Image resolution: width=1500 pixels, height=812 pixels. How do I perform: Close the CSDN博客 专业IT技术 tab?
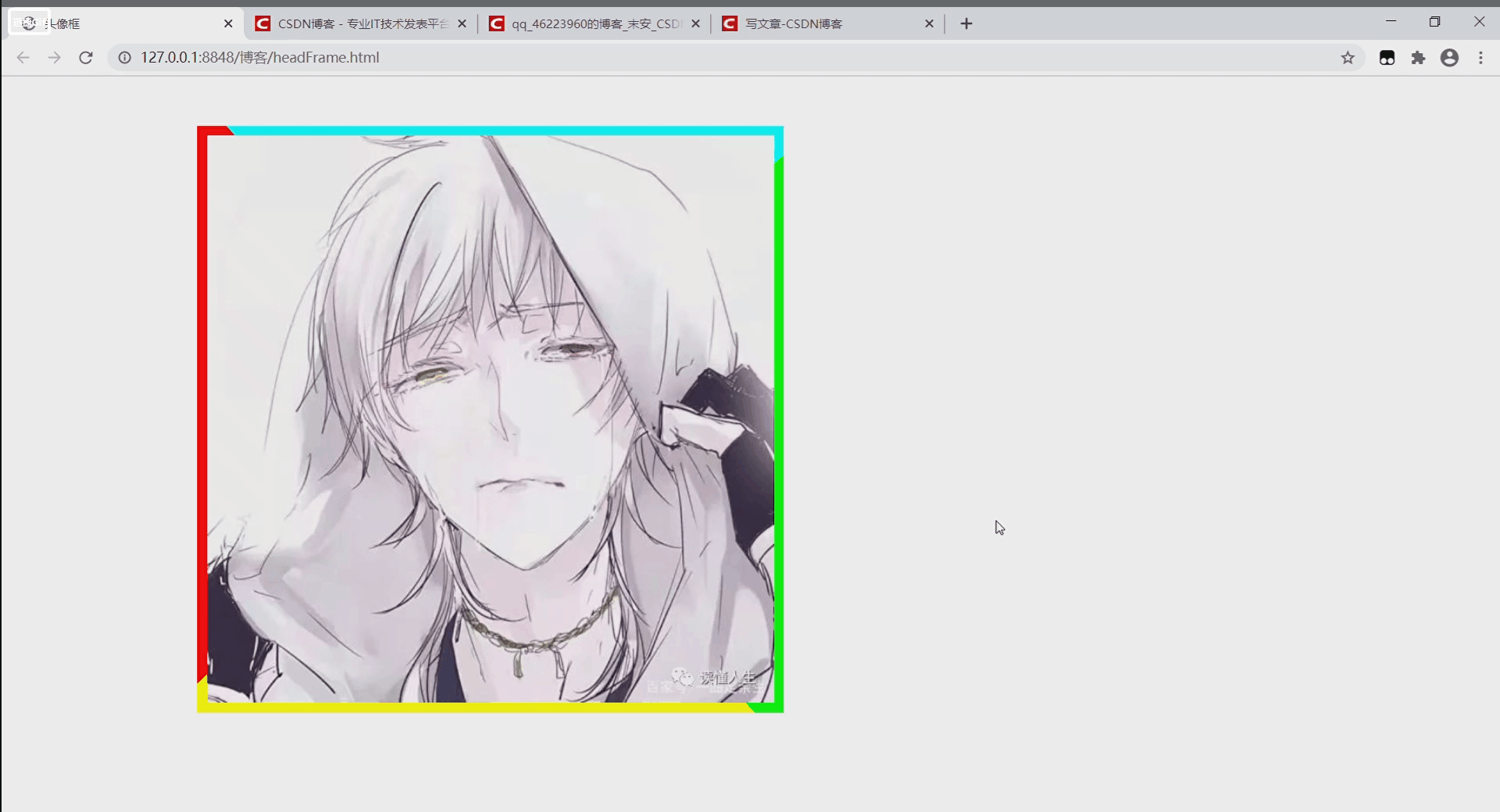(x=462, y=23)
